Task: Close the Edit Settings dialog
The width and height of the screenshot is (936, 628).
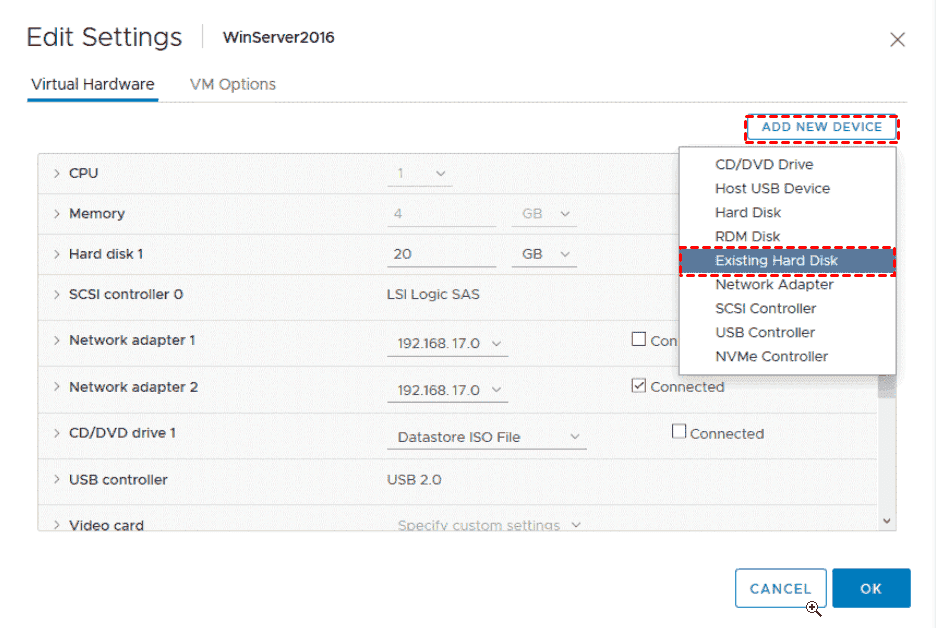Action: (x=897, y=40)
